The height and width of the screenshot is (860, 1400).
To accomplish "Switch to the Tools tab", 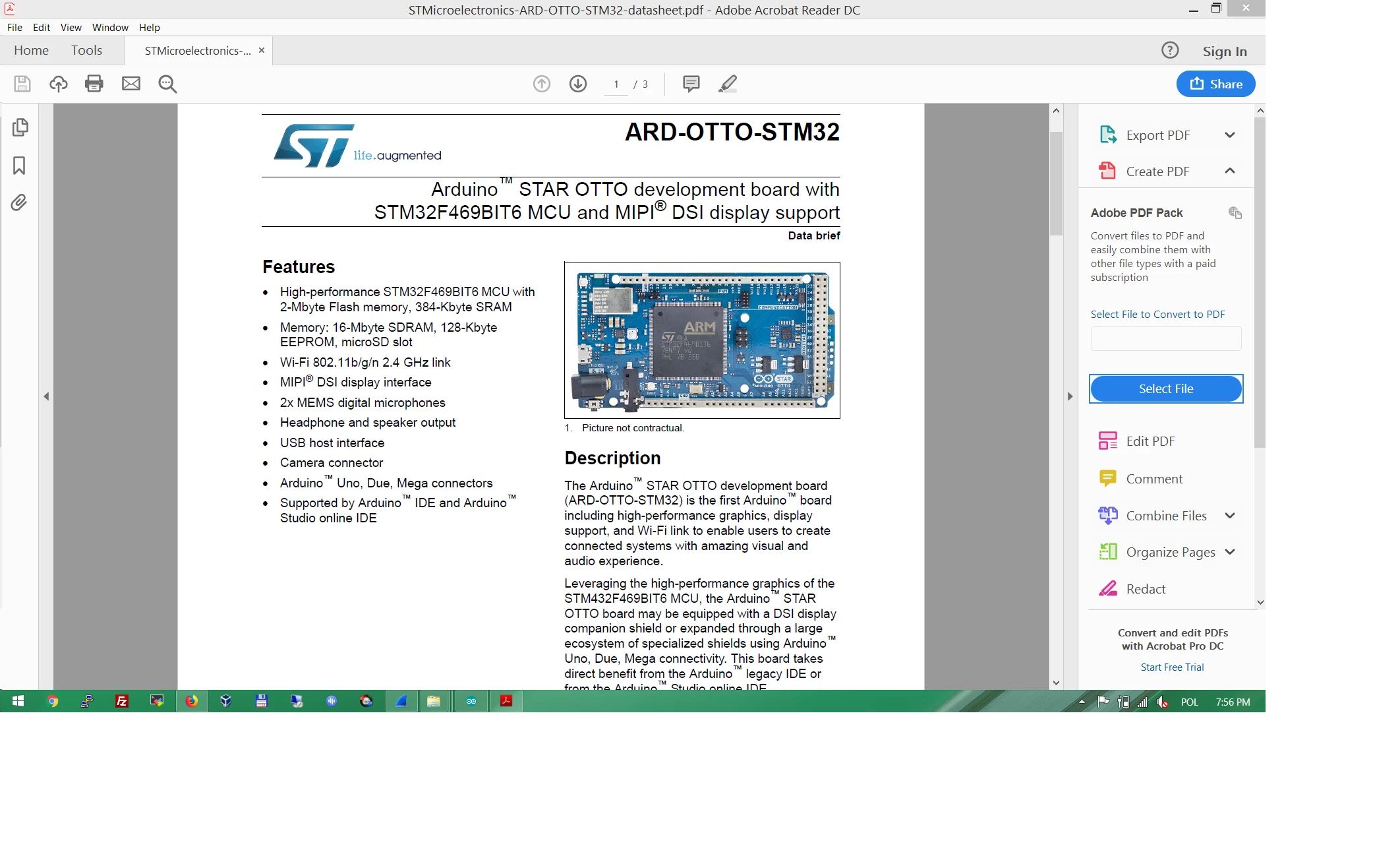I will tap(86, 50).
